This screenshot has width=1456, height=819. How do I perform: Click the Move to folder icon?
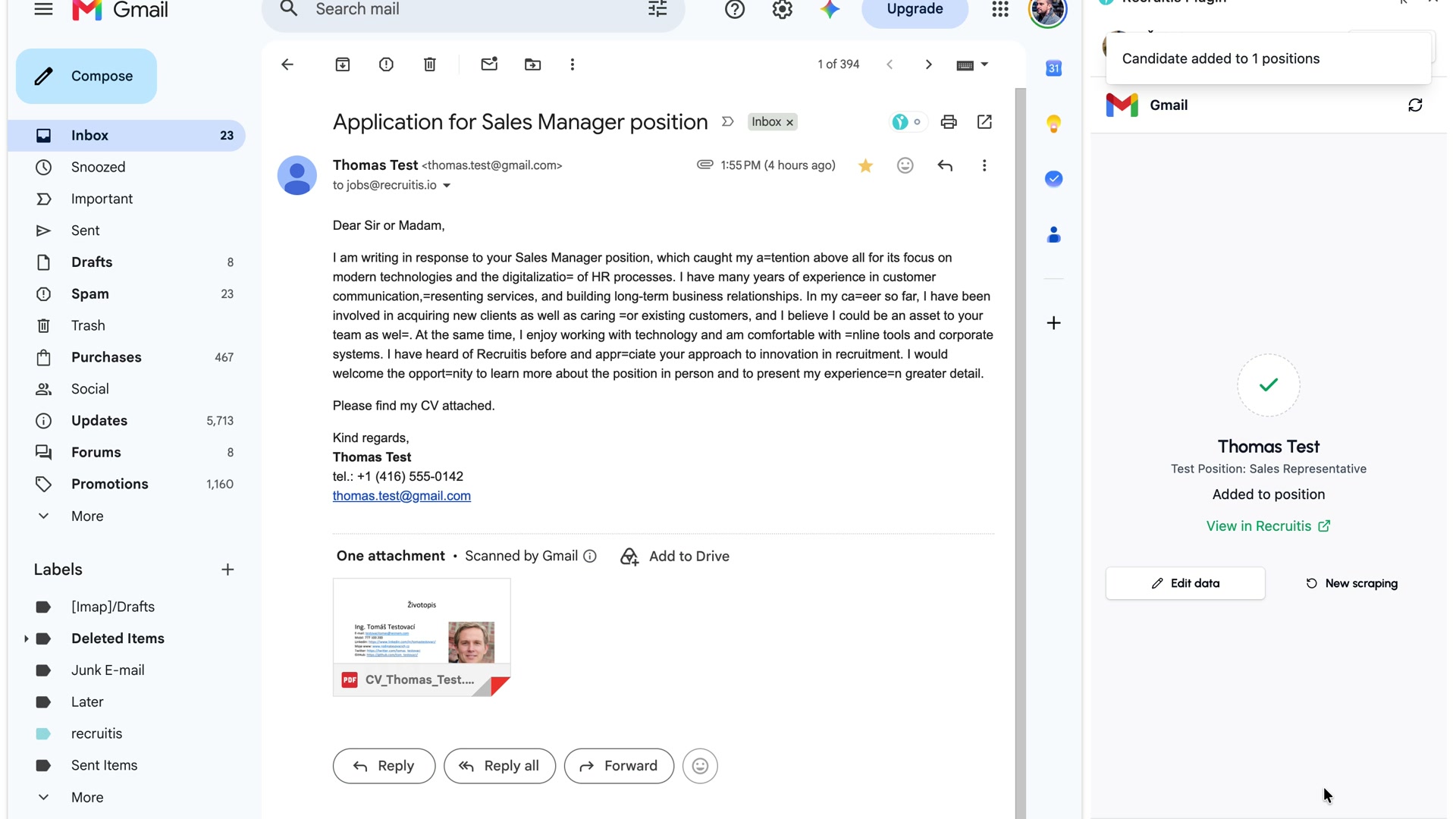(x=533, y=64)
